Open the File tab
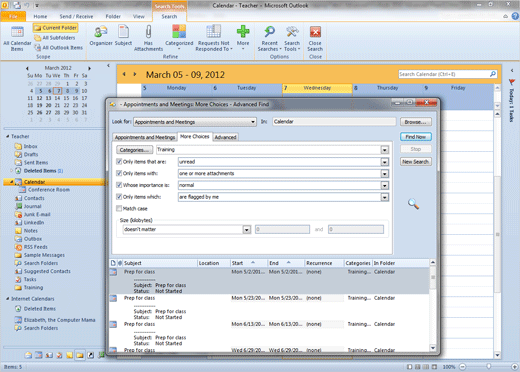520x372 pixels. click(13, 16)
